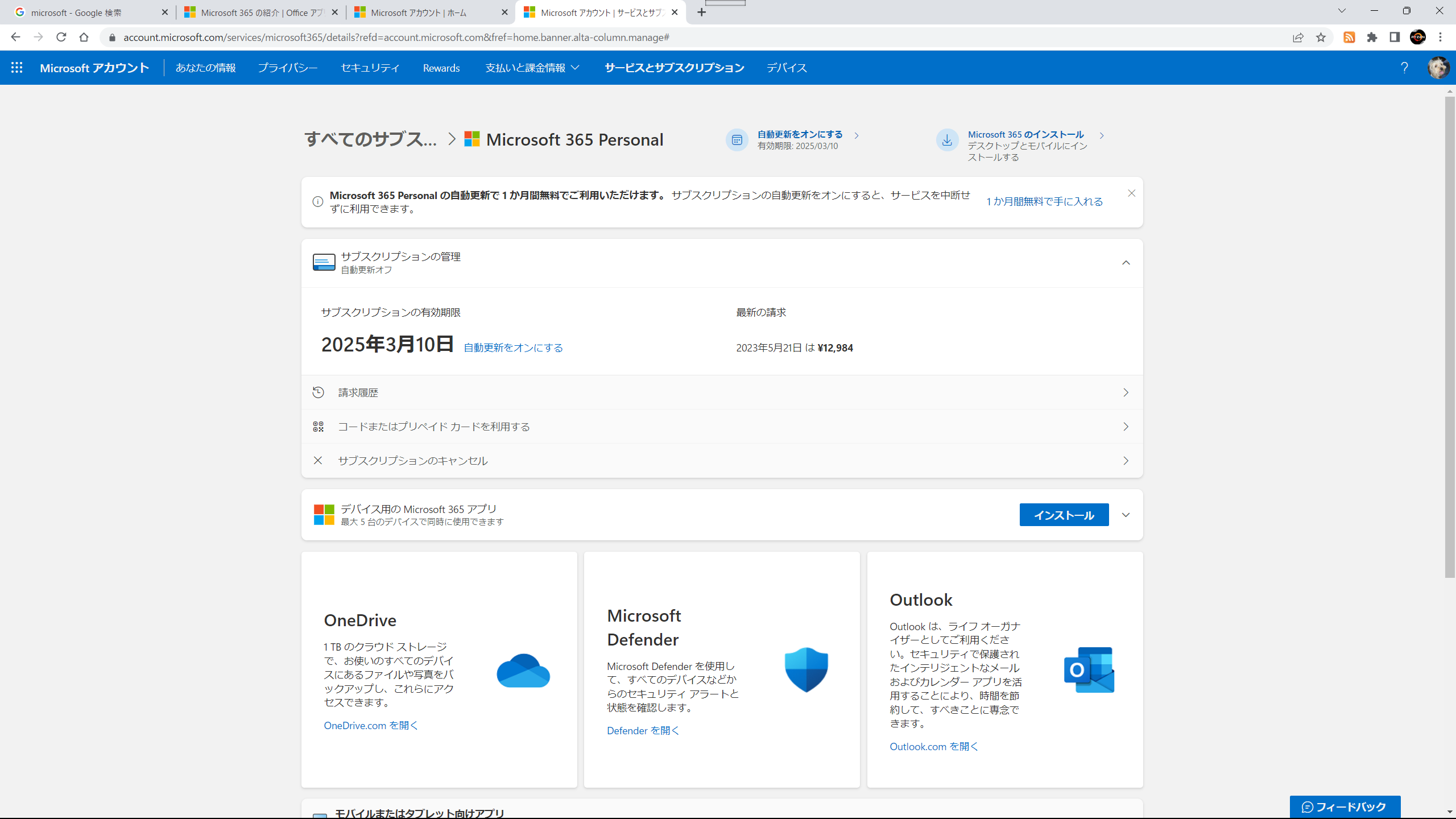This screenshot has height=819, width=1456.
Task: Open プライバシー navigation item
Action: pos(288,68)
